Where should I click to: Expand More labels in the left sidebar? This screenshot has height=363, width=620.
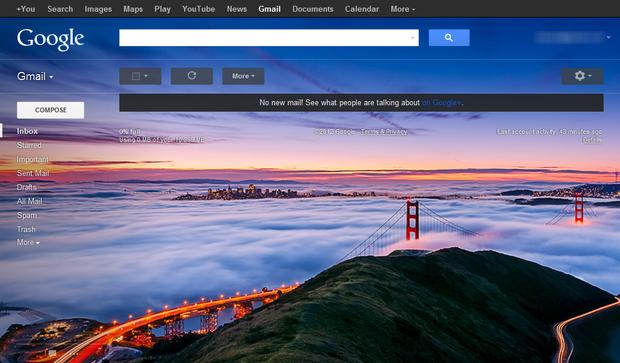click(28, 242)
